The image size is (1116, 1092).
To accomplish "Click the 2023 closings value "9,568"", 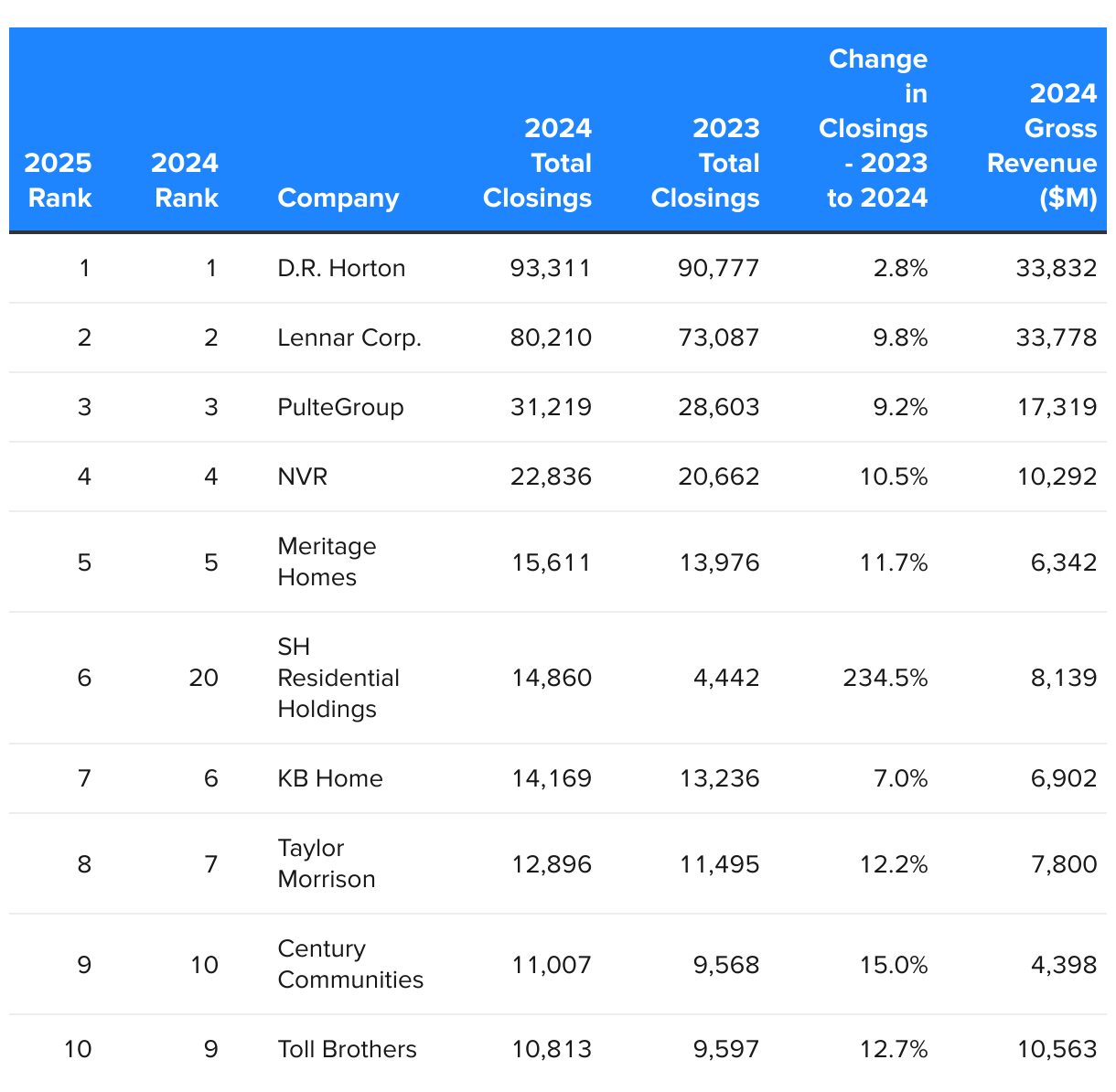I will pos(726,964).
